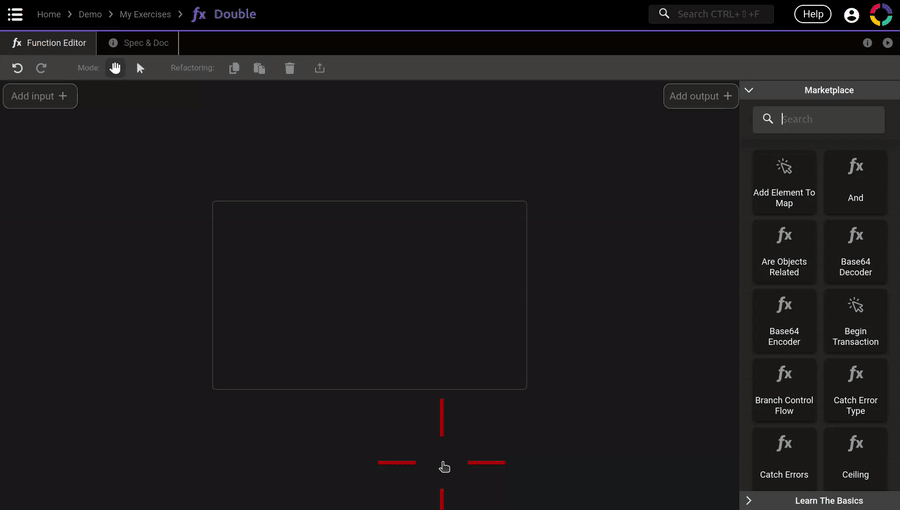The height and width of the screenshot is (510, 900).
Task: Switch to hand pan mode
Action: click(x=115, y=68)
